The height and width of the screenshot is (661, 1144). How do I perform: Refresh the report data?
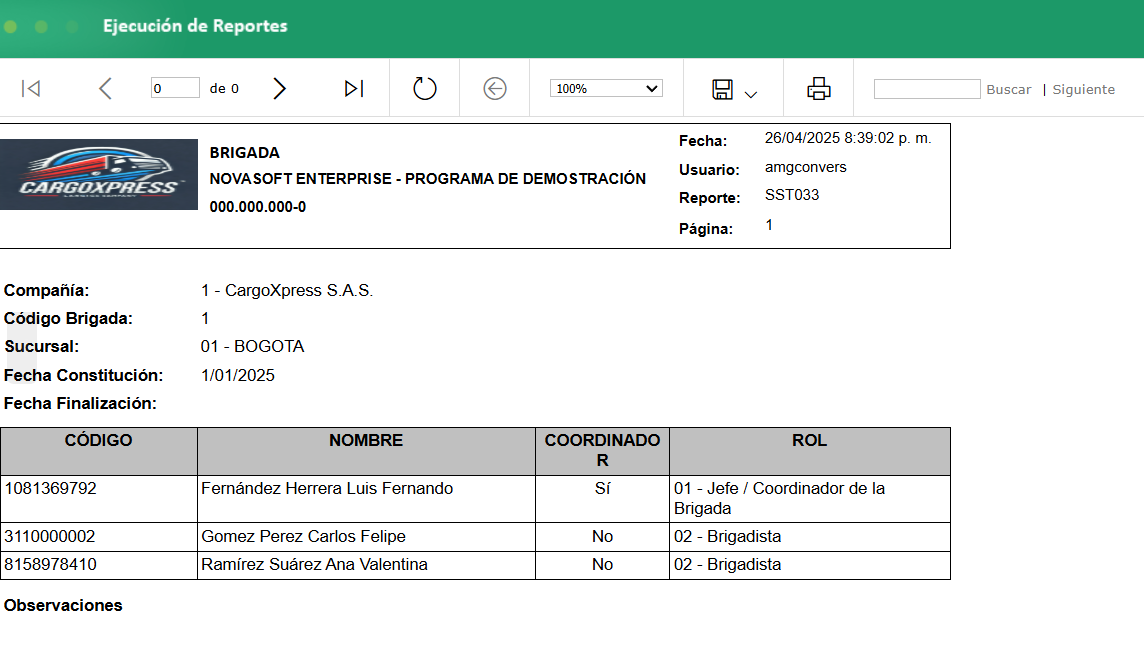[424, 88]
